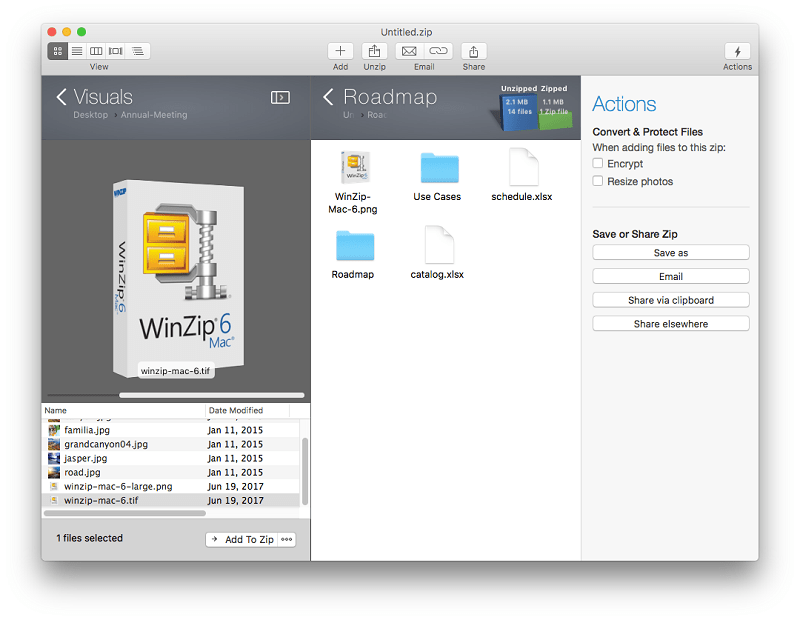The width and height of the screenshot is (800, 620).
Task: Click the Email envelope toolbar icon
Action: point(409,51)
